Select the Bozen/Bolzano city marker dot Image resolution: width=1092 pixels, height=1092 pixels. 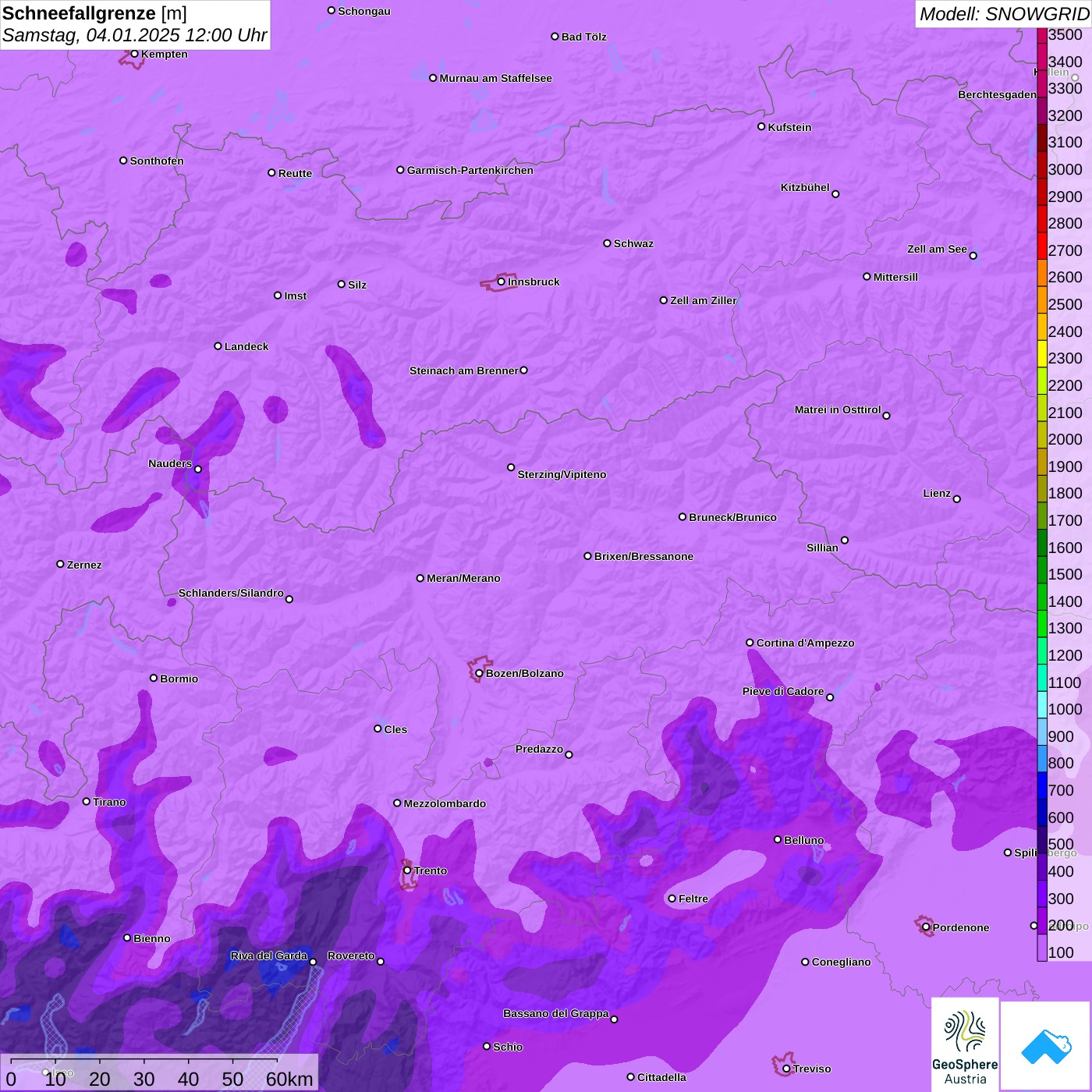point(480,673)
